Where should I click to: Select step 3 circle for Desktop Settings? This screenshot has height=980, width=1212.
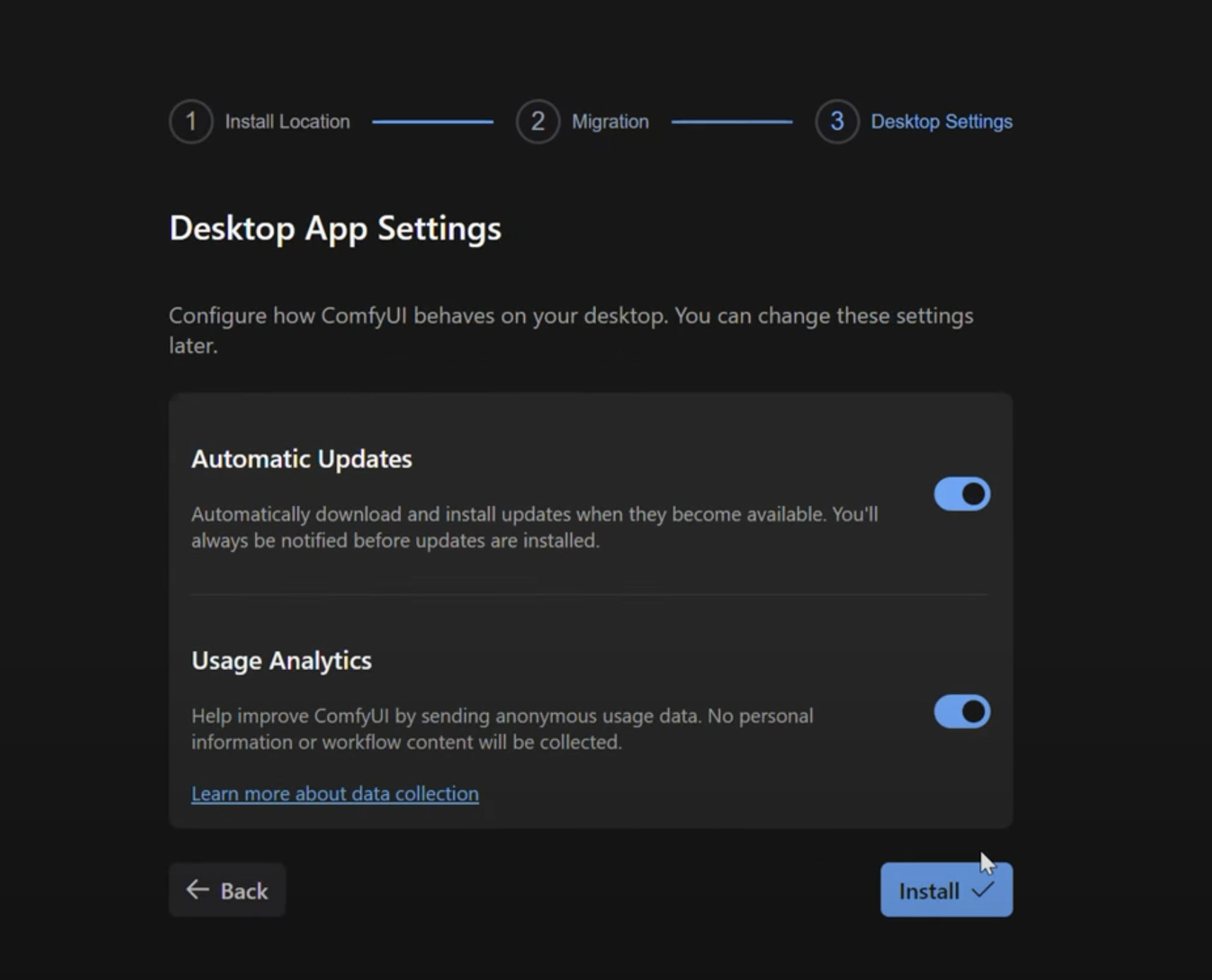tap(837, 121)
